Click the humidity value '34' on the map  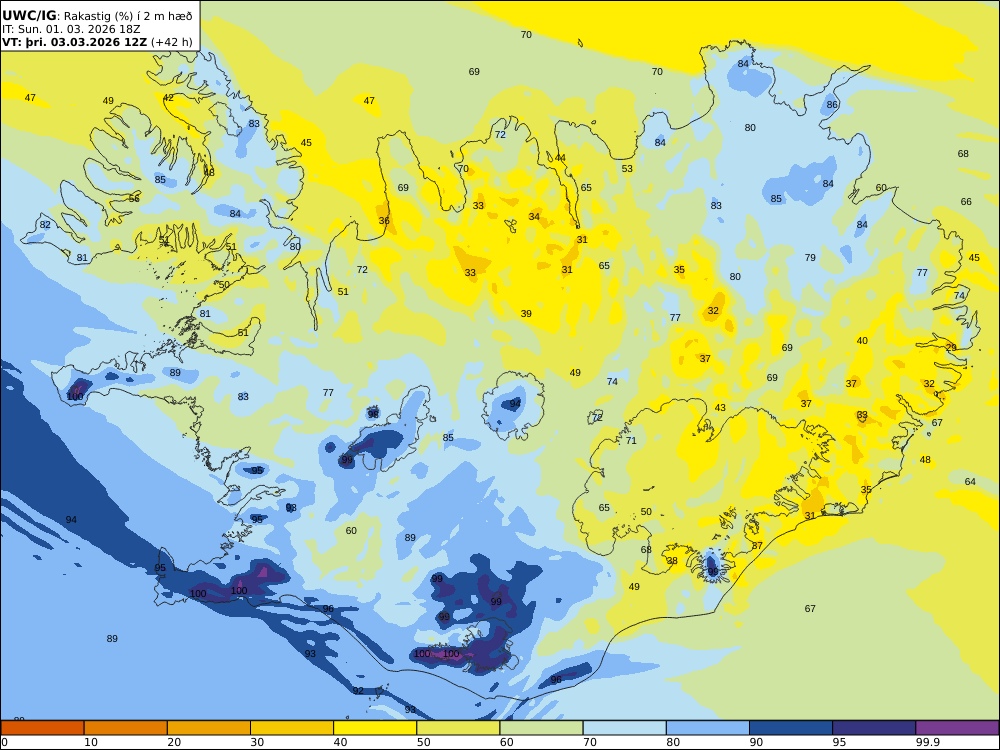pyautogui.click(x=534, y=216)
